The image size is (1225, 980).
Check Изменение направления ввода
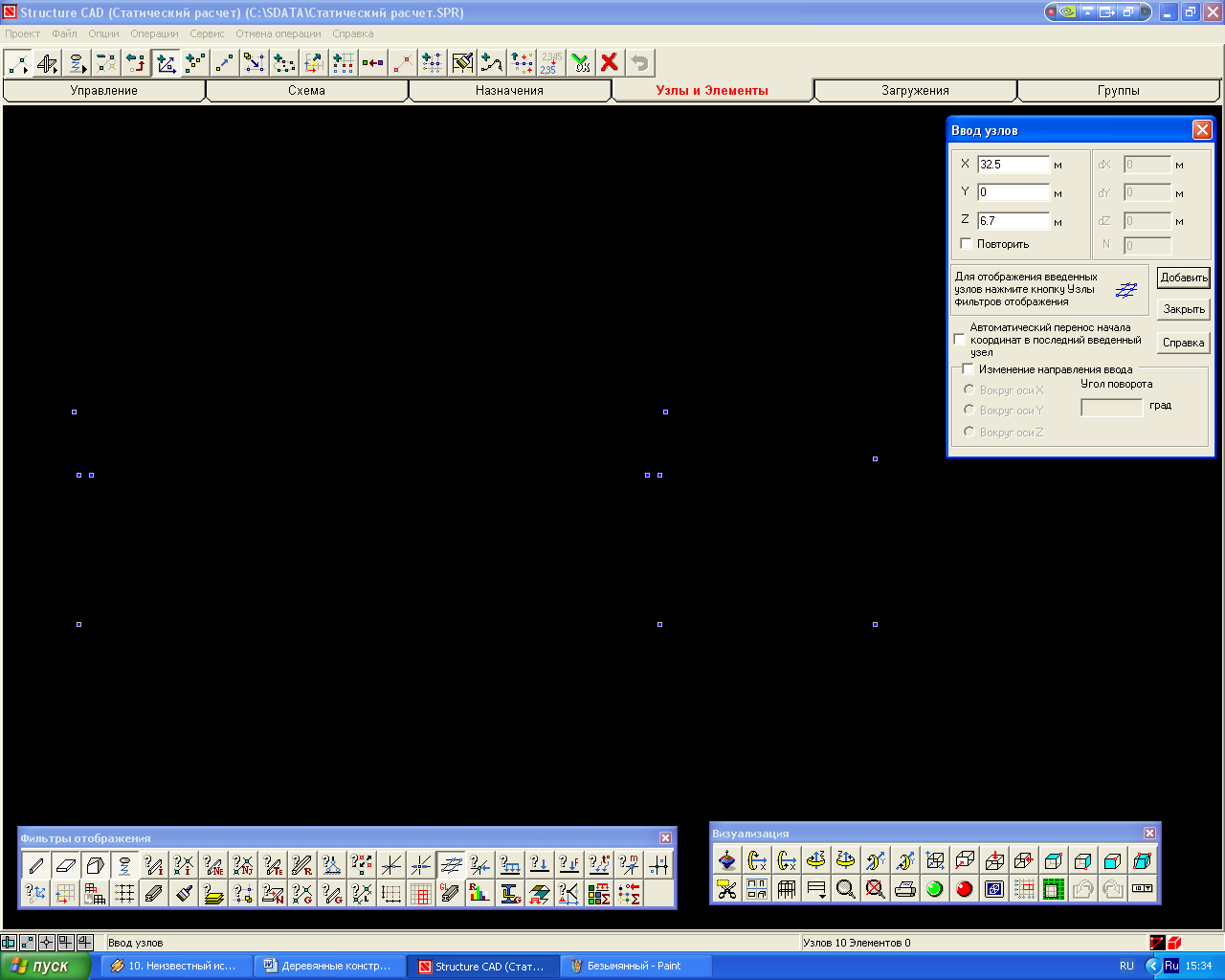click(968, 368)
